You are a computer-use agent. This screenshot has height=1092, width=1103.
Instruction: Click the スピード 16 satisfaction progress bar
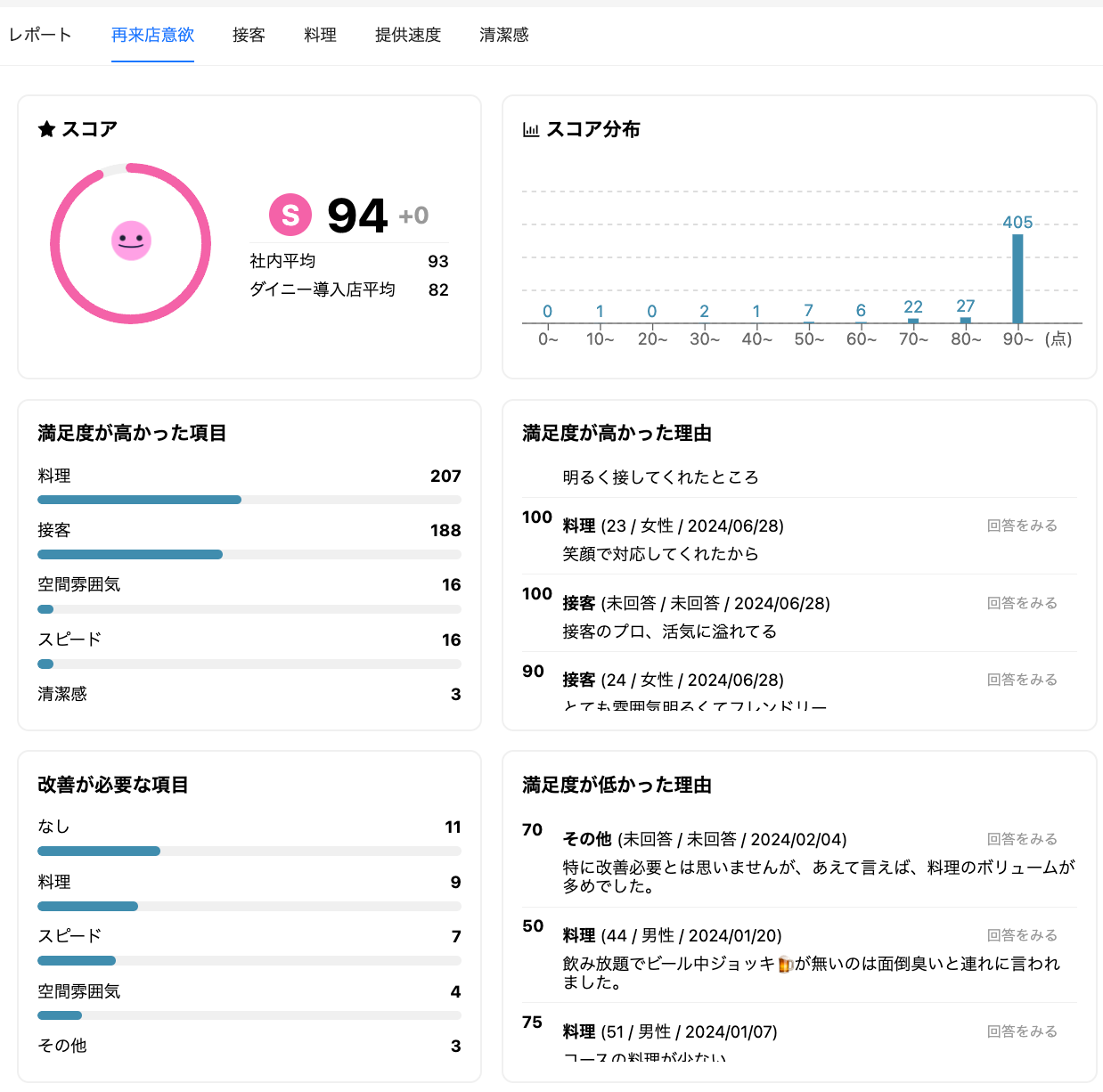click(249, 664)
